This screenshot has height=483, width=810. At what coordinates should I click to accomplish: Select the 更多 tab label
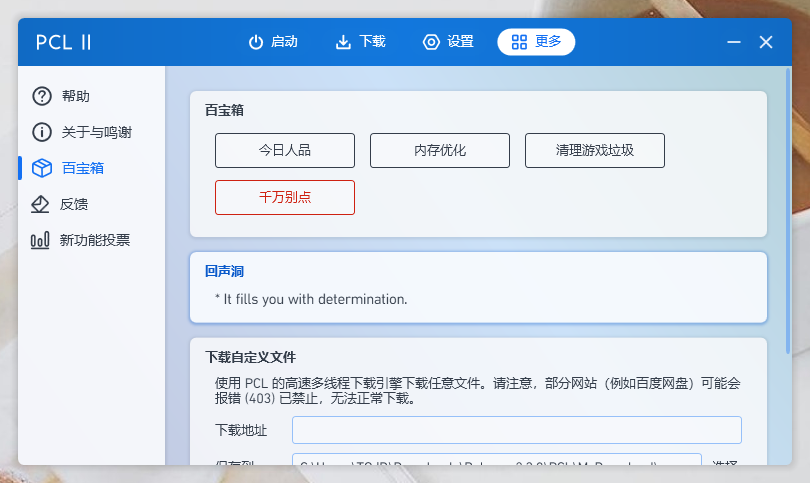tap(548, 41)
